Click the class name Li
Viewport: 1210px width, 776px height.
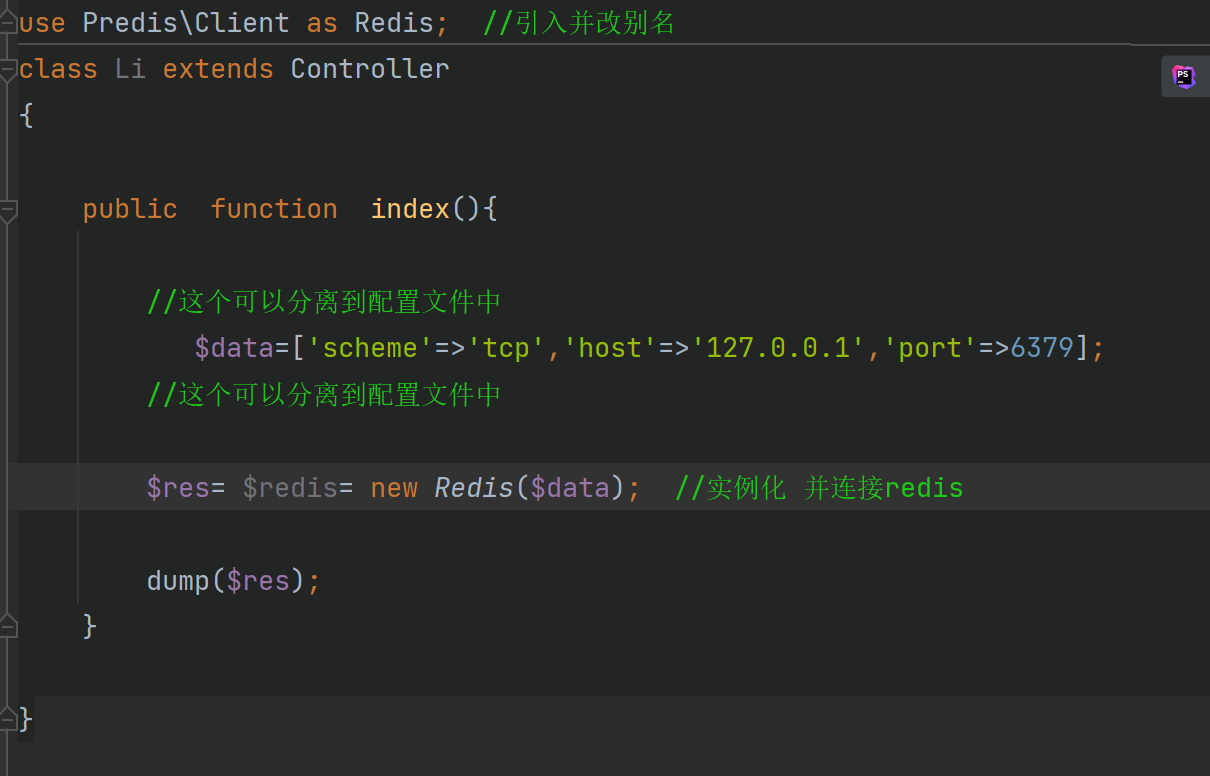tap(130, 69)
